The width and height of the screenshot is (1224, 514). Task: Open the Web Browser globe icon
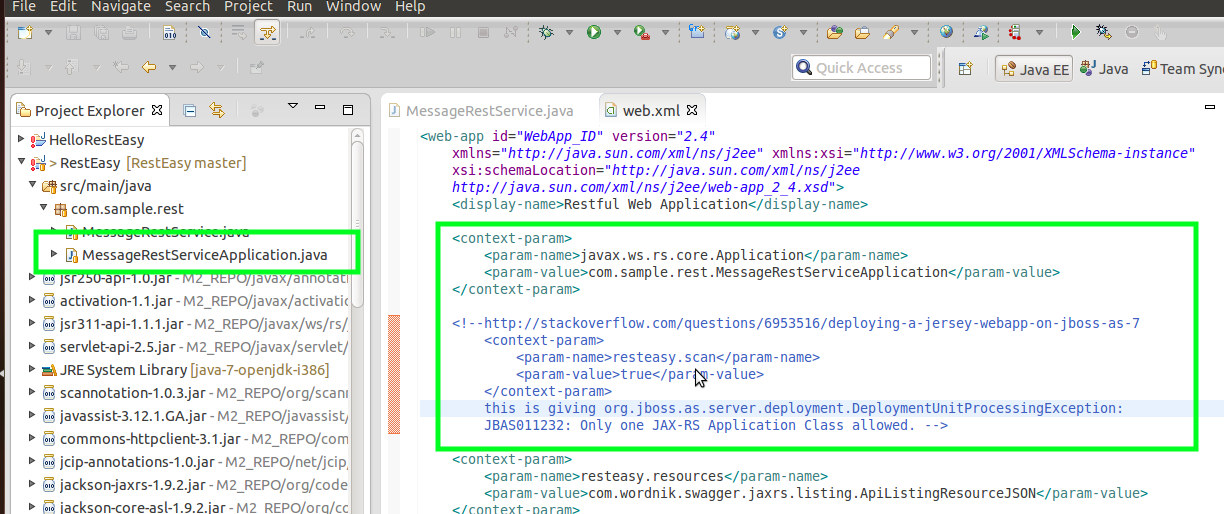click(x=946, y=32)
